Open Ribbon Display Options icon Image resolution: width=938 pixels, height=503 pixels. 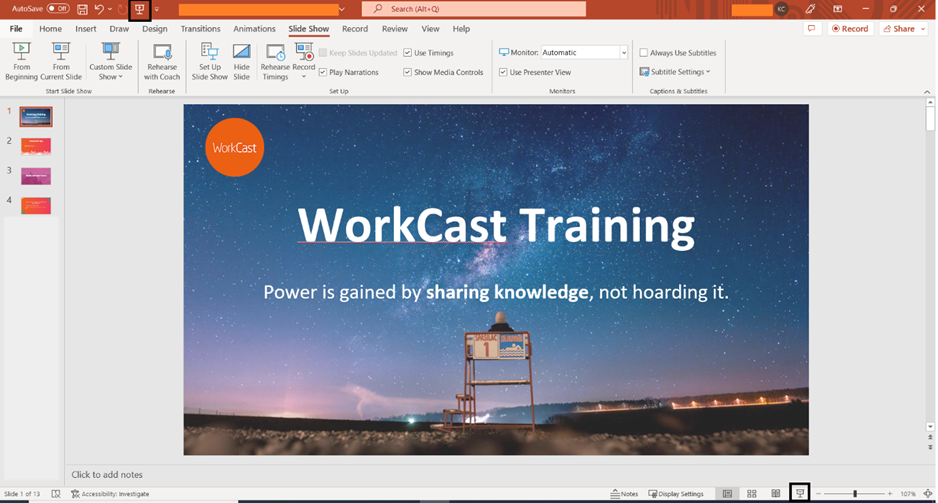838,9
